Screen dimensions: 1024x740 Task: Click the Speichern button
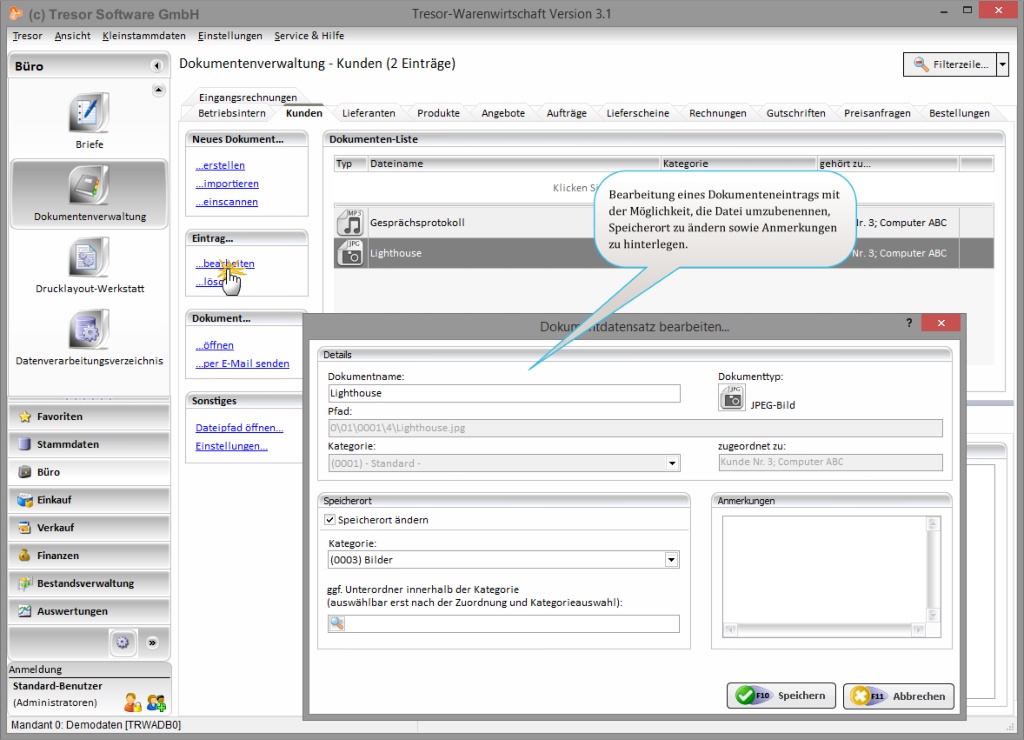(781, 695)
